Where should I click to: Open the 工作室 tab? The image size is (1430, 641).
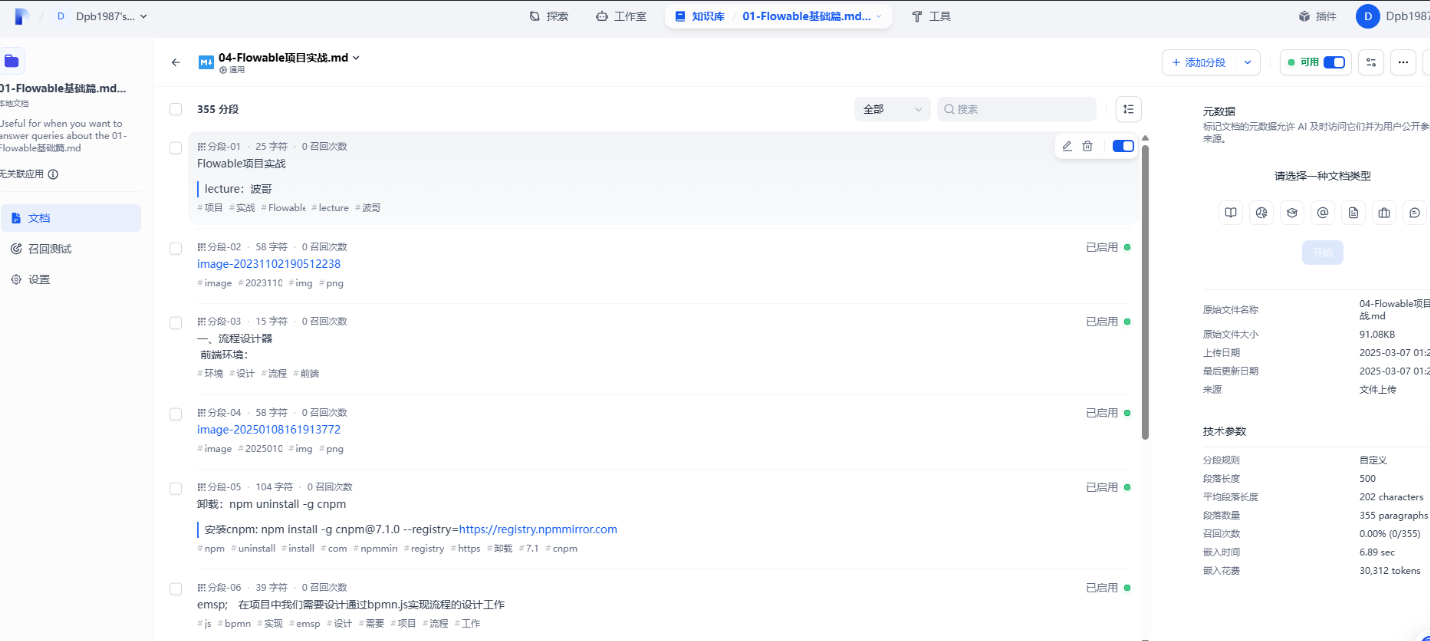[620, 16]
